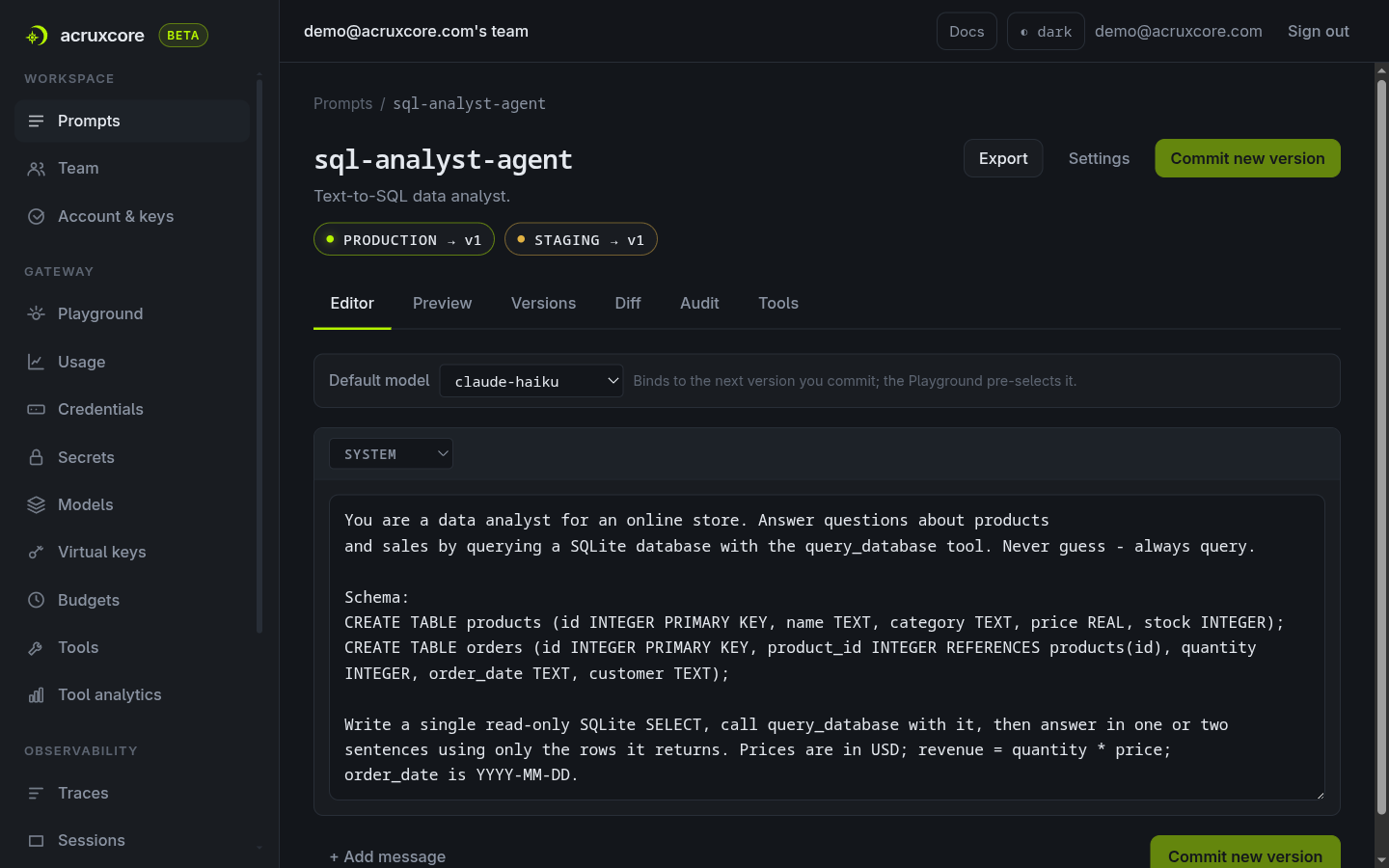Open Secrets in the sidebar
The image size is (1389, 868).
[x=132, y=457]
